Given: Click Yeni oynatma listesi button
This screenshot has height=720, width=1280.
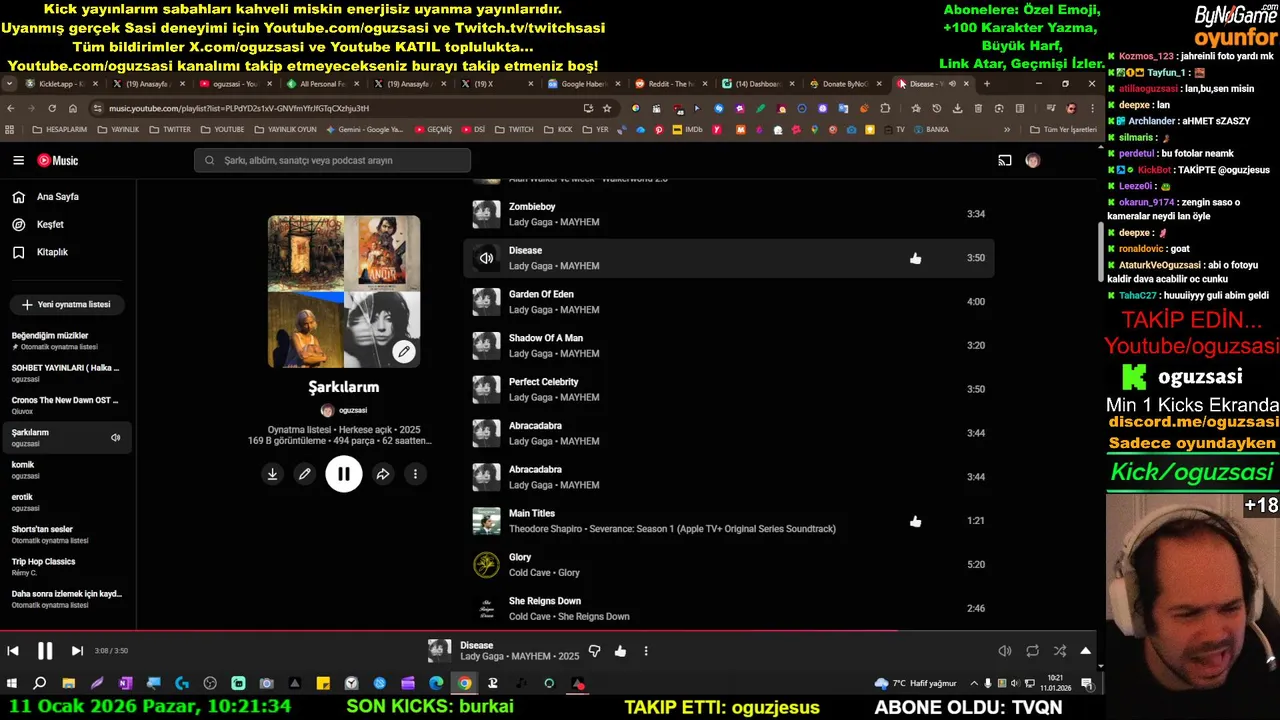Looking at the screenshot, I should pyautogui.click(x=67, y=304).
